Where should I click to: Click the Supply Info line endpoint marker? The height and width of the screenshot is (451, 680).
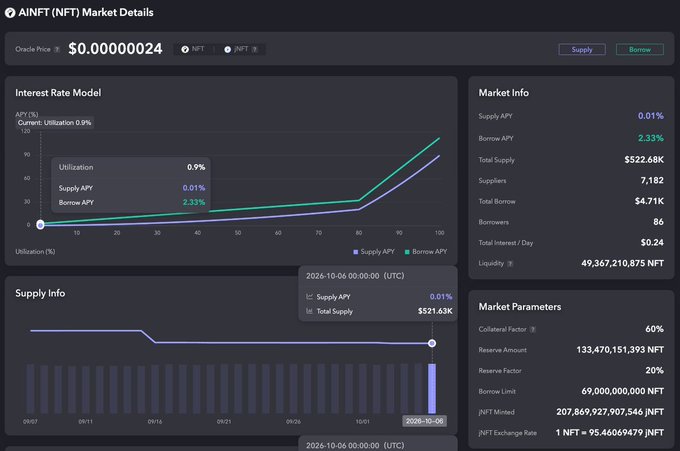(432, 343)
